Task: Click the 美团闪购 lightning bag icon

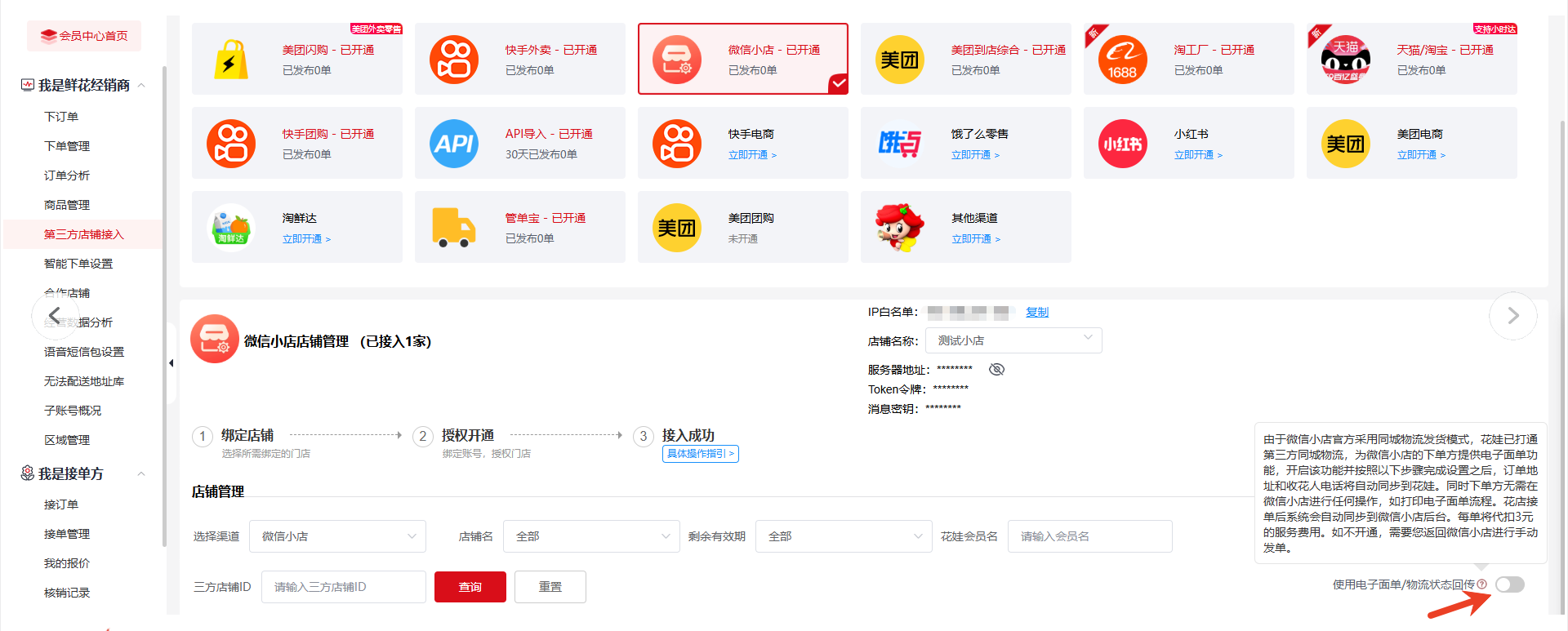Action: 231,60
